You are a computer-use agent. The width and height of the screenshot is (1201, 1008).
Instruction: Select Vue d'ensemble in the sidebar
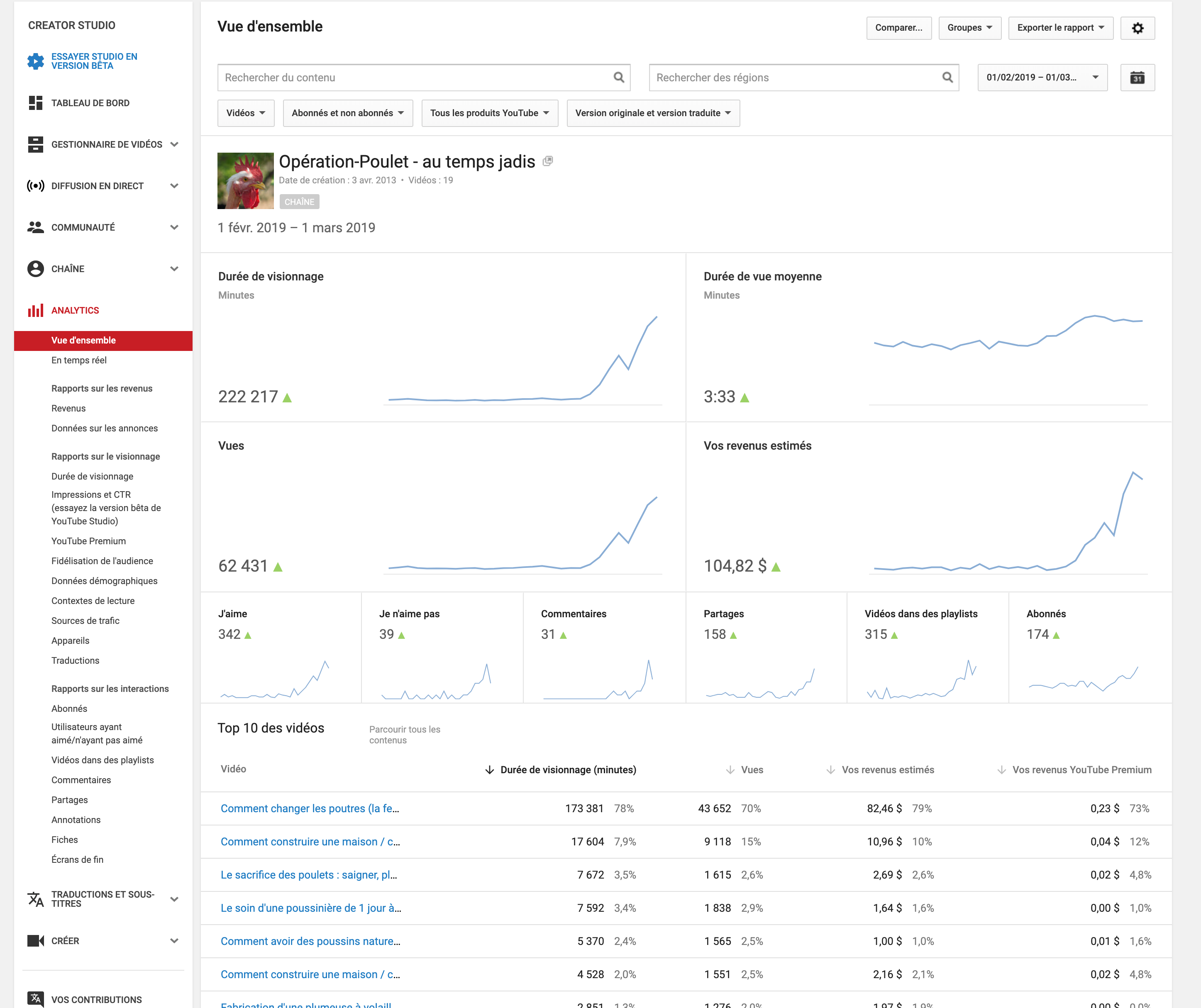(x=103, y=341)
